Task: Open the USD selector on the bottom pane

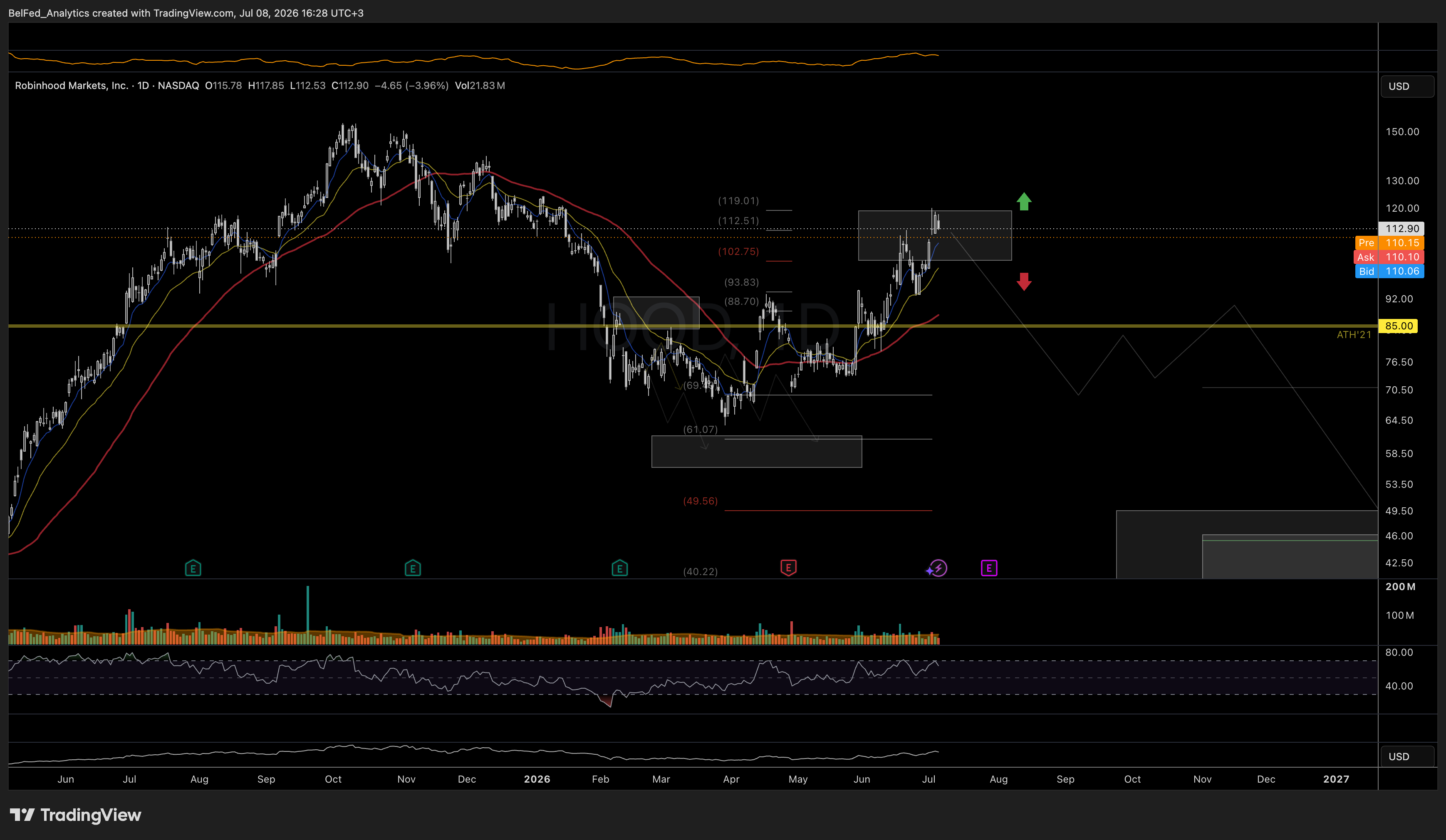Action: (x=1407, y=756)
